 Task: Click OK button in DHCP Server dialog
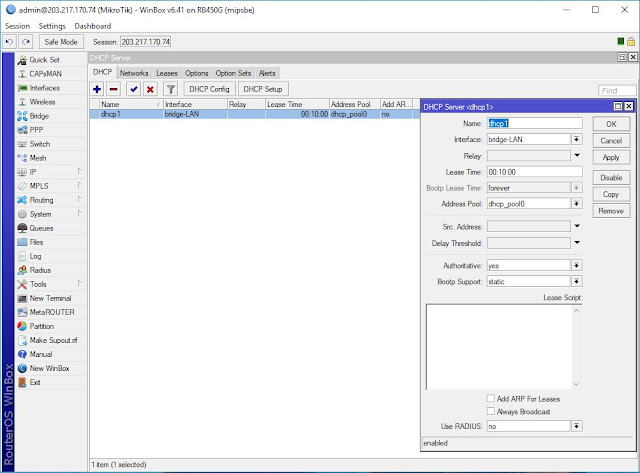611,124
